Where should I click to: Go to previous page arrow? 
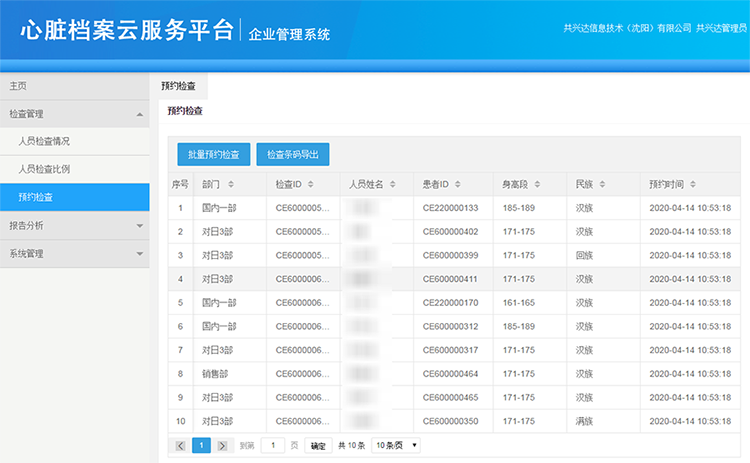tap(180, 446)
